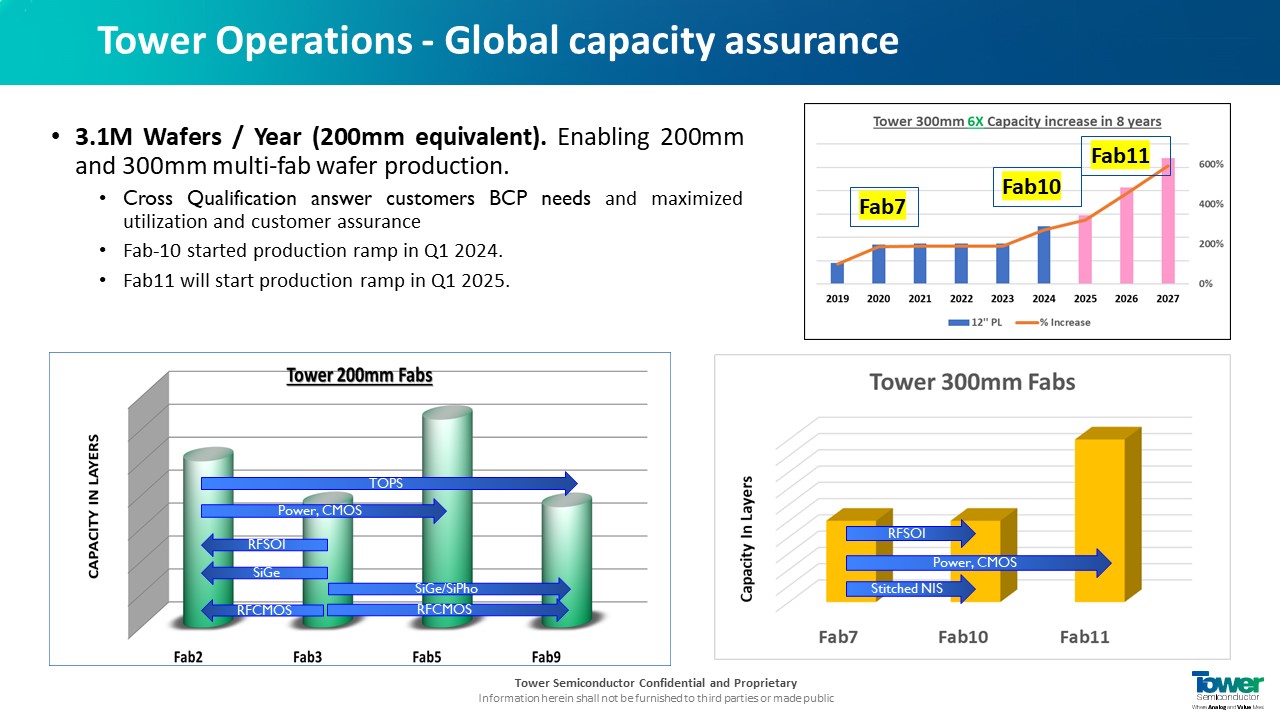Select the TOPS arrow in 200mm chart
Viewport: 1280px width, 720px height.
point(388,483)
